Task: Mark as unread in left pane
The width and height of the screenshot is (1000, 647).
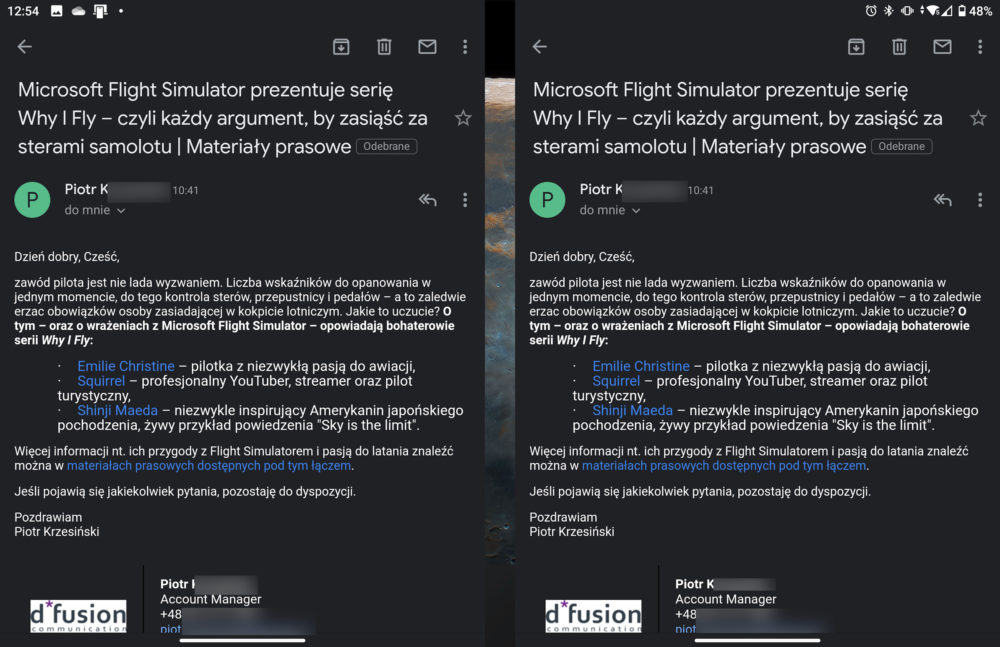Action: tap(427, 47)
